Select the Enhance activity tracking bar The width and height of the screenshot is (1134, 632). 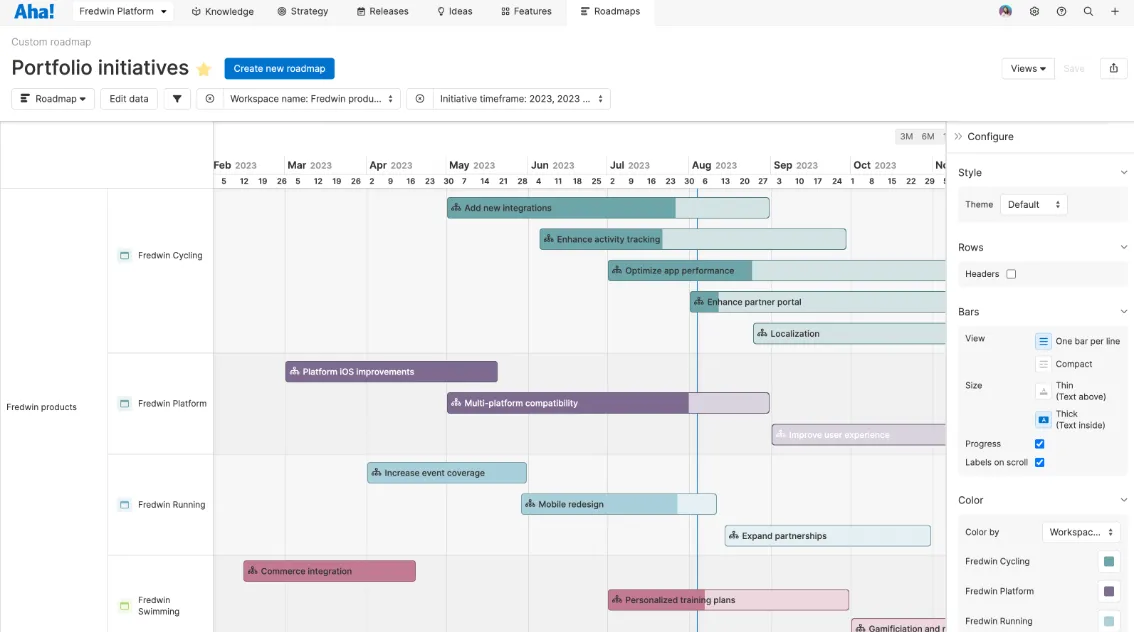693,239
